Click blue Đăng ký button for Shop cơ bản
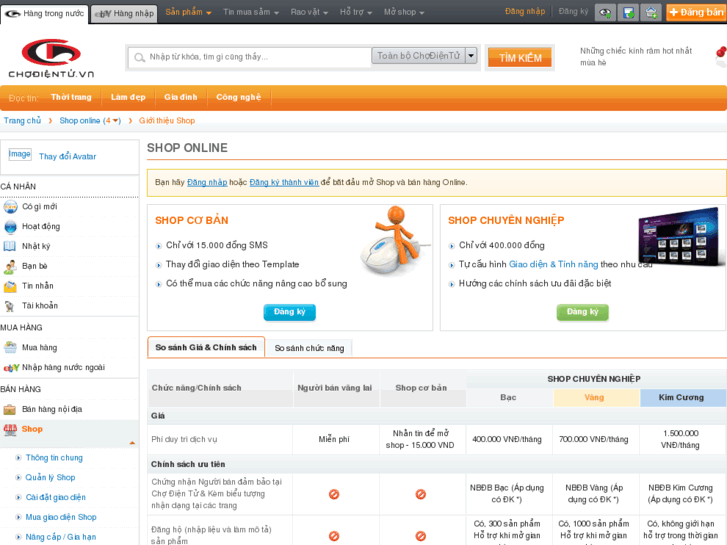The height and width of the screenshot is (545, 727). point(290,312)
